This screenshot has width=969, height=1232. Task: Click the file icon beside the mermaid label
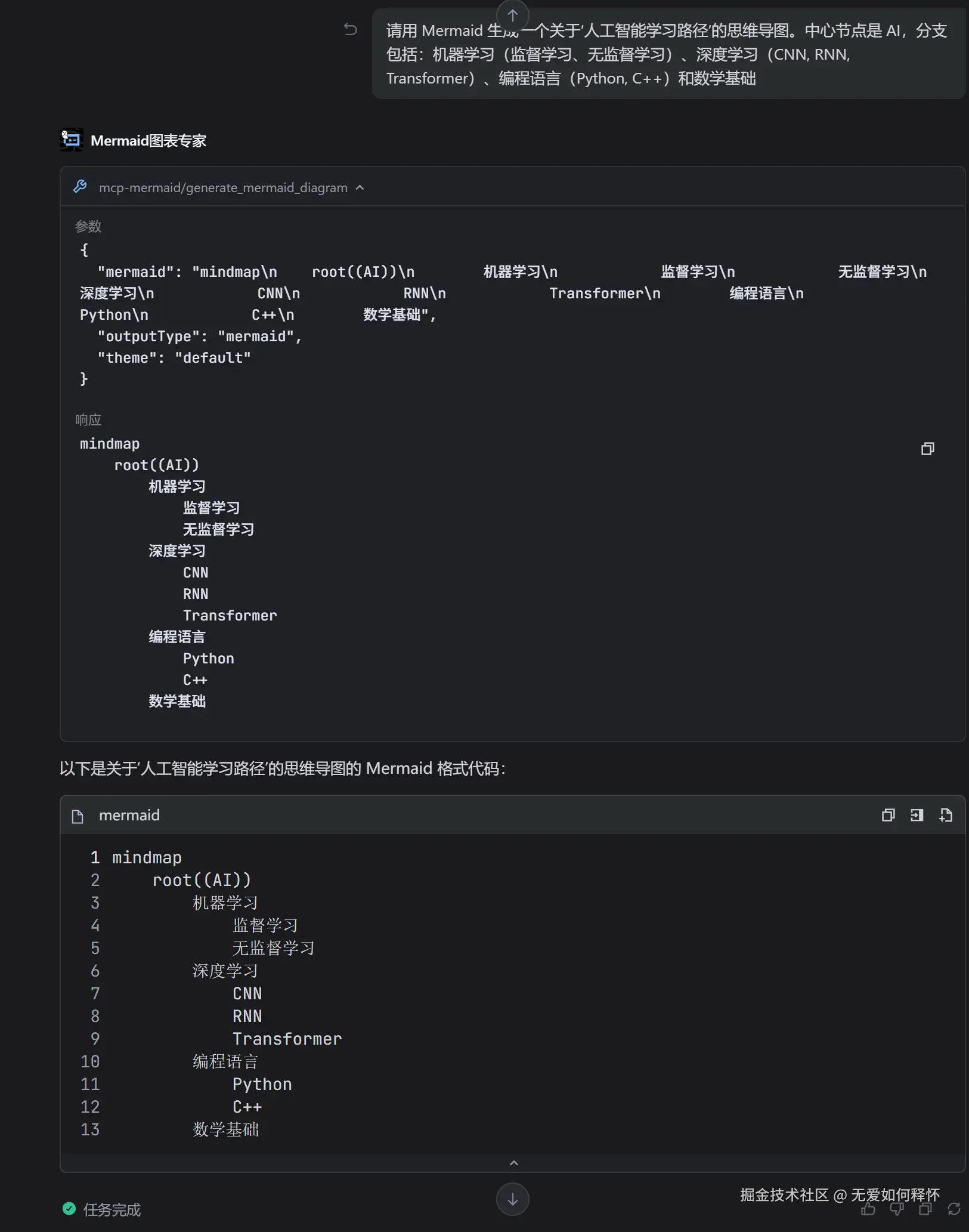coord(78,816)
